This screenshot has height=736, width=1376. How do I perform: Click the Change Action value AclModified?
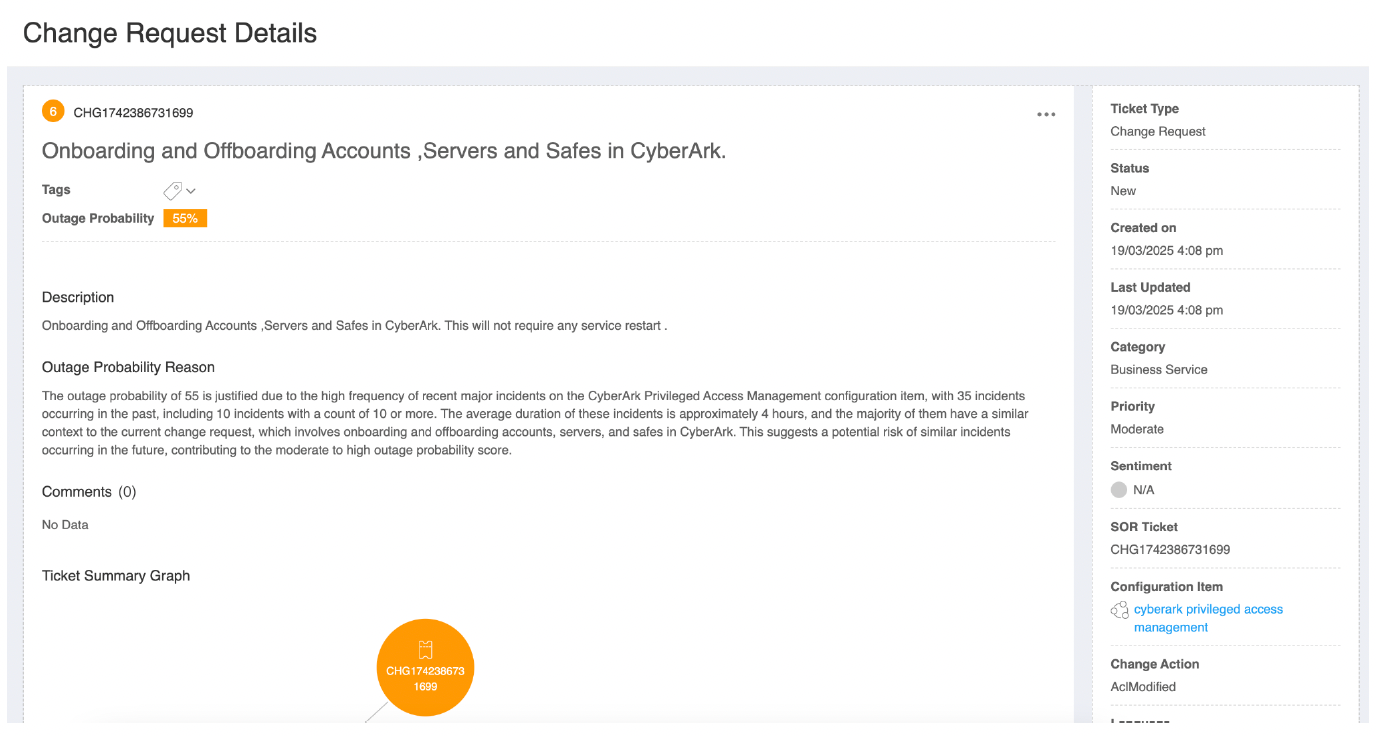[x=1143, y=687]
